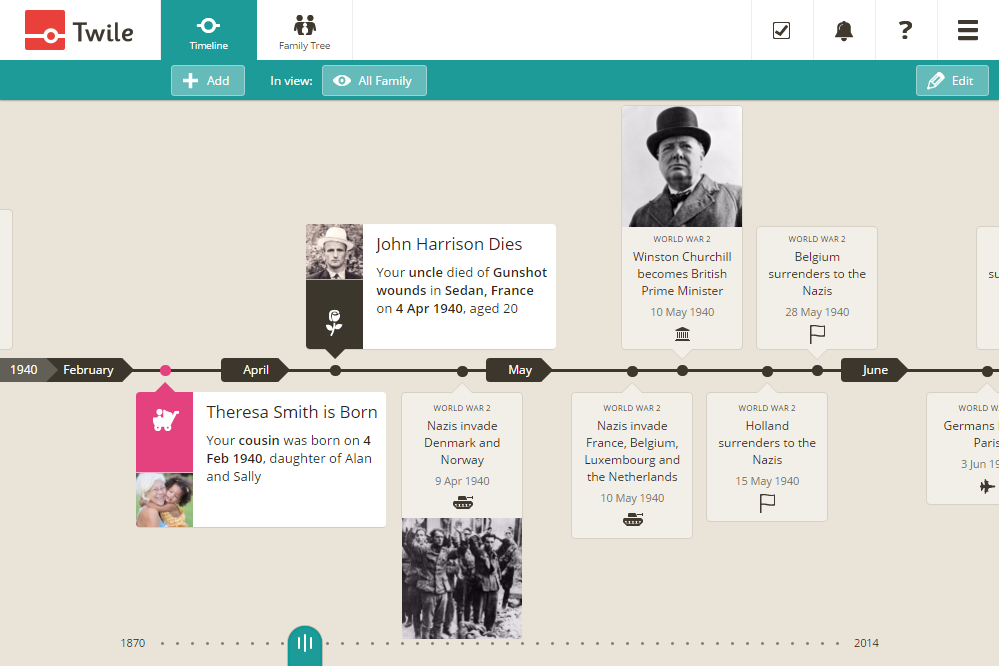This screenshot has height=666, width=999.
Task: Open Nazis invade Denmark and Norway text
Action: [x=463, y=442]
